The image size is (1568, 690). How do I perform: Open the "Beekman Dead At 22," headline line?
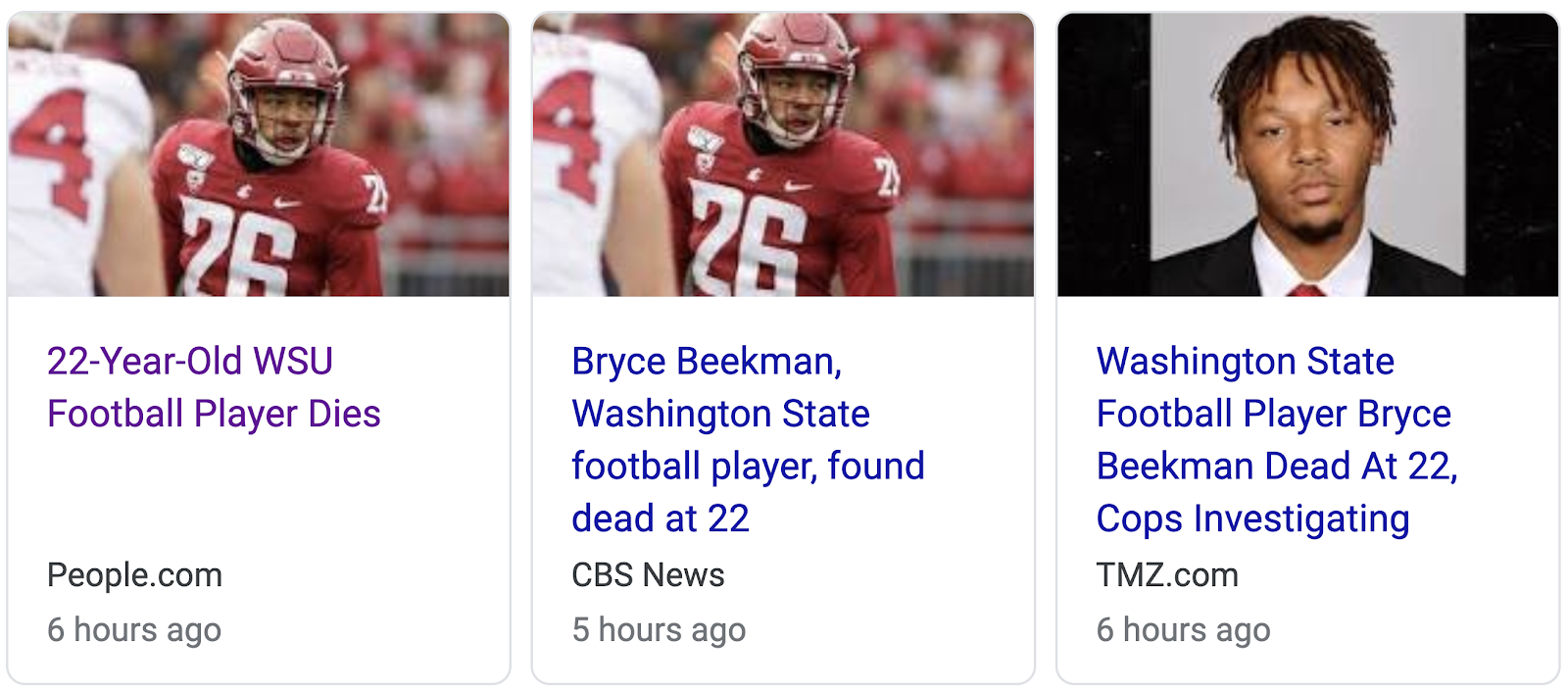(1276, 467)
